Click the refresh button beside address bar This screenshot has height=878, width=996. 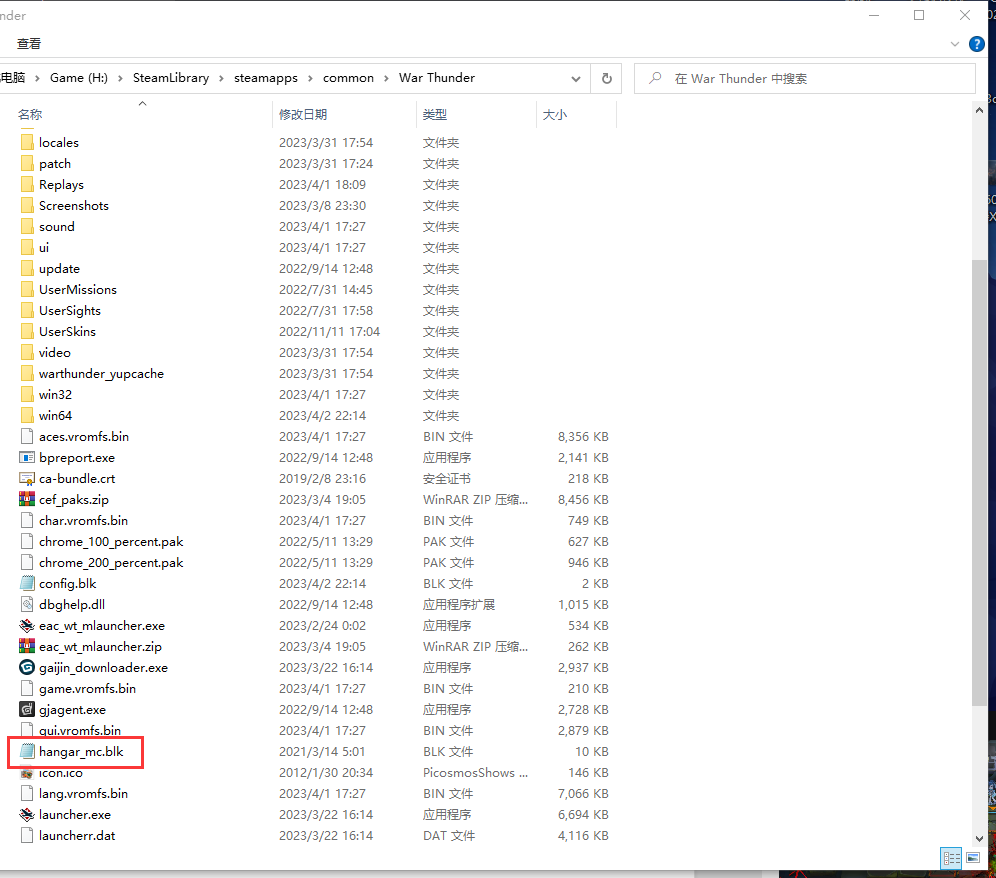point(607,78)
